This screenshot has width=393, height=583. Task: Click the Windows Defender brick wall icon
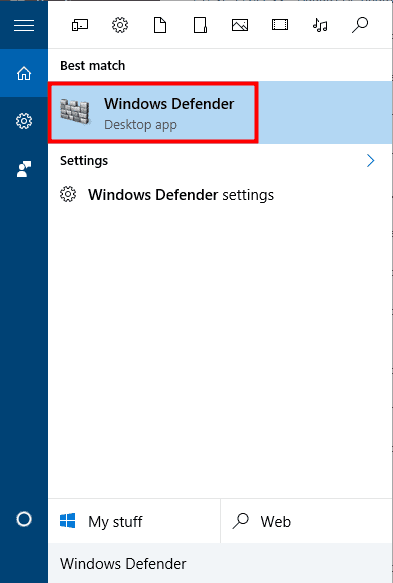click(75, 111)
